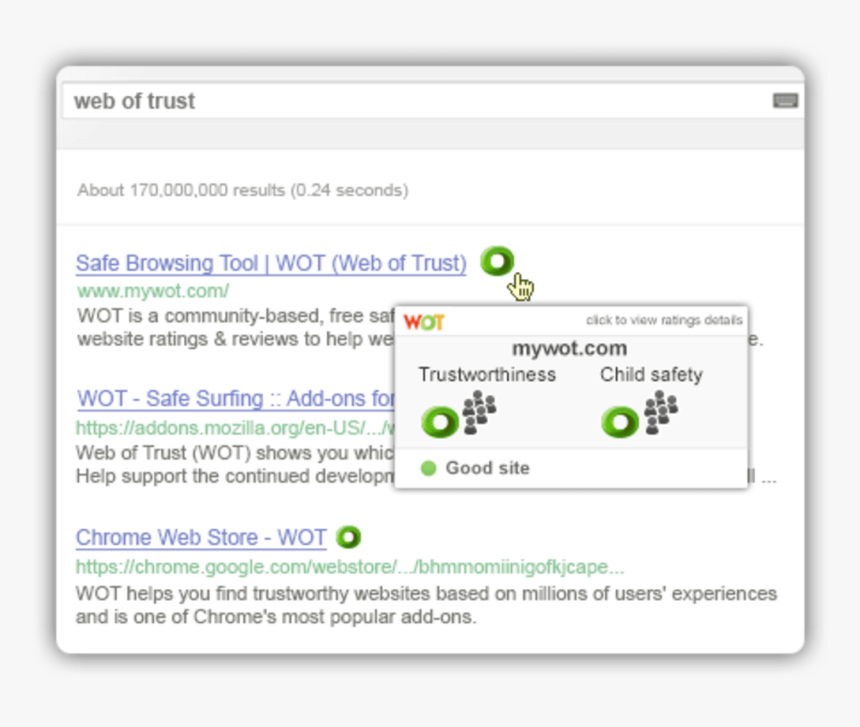
Task: Click the Trustworthiness label in popup
Action: click(487, 374)
